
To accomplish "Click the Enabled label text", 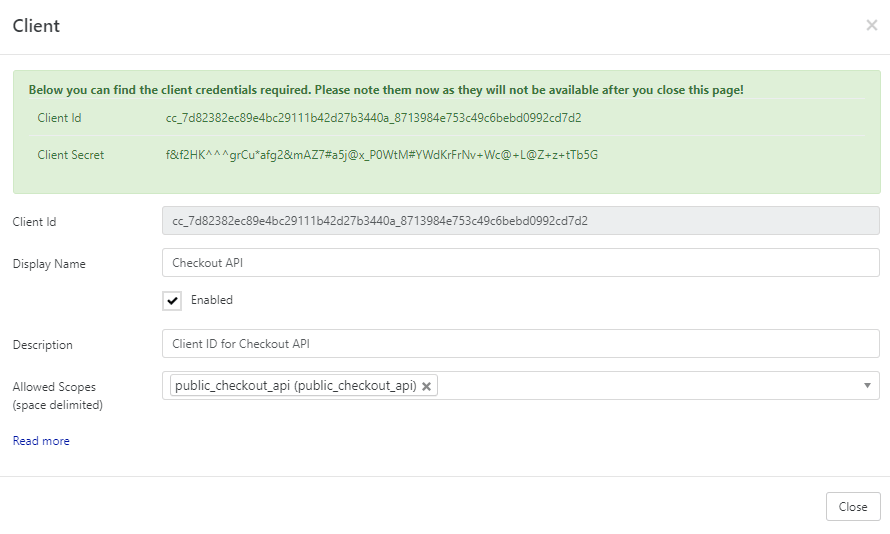I will (x=212, y=300).
